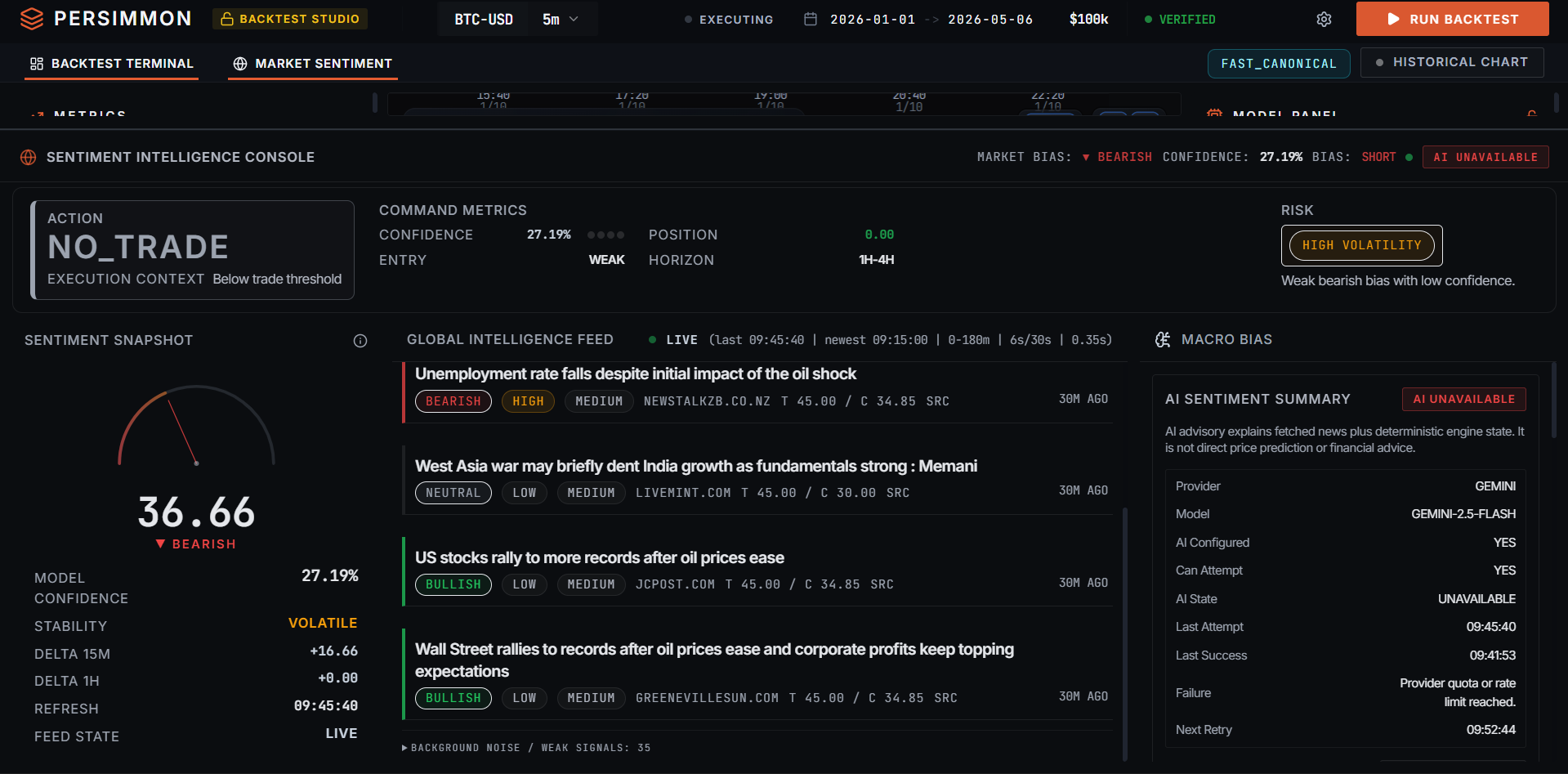
Task: Click the green LIVE feed indicator dot
Action: (652, 339)
